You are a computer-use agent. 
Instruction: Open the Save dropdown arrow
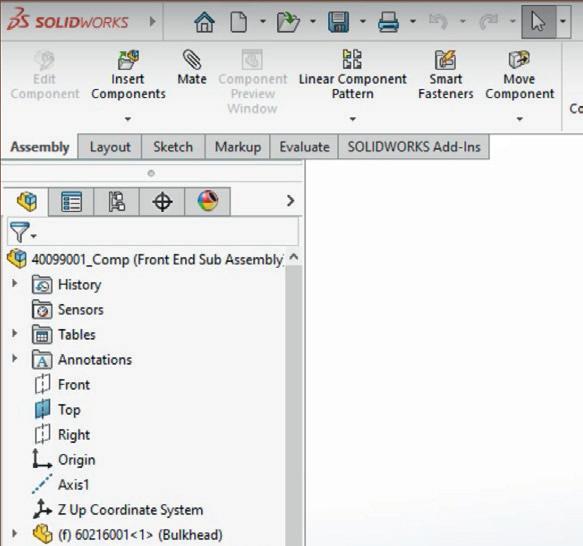point(363,21)
